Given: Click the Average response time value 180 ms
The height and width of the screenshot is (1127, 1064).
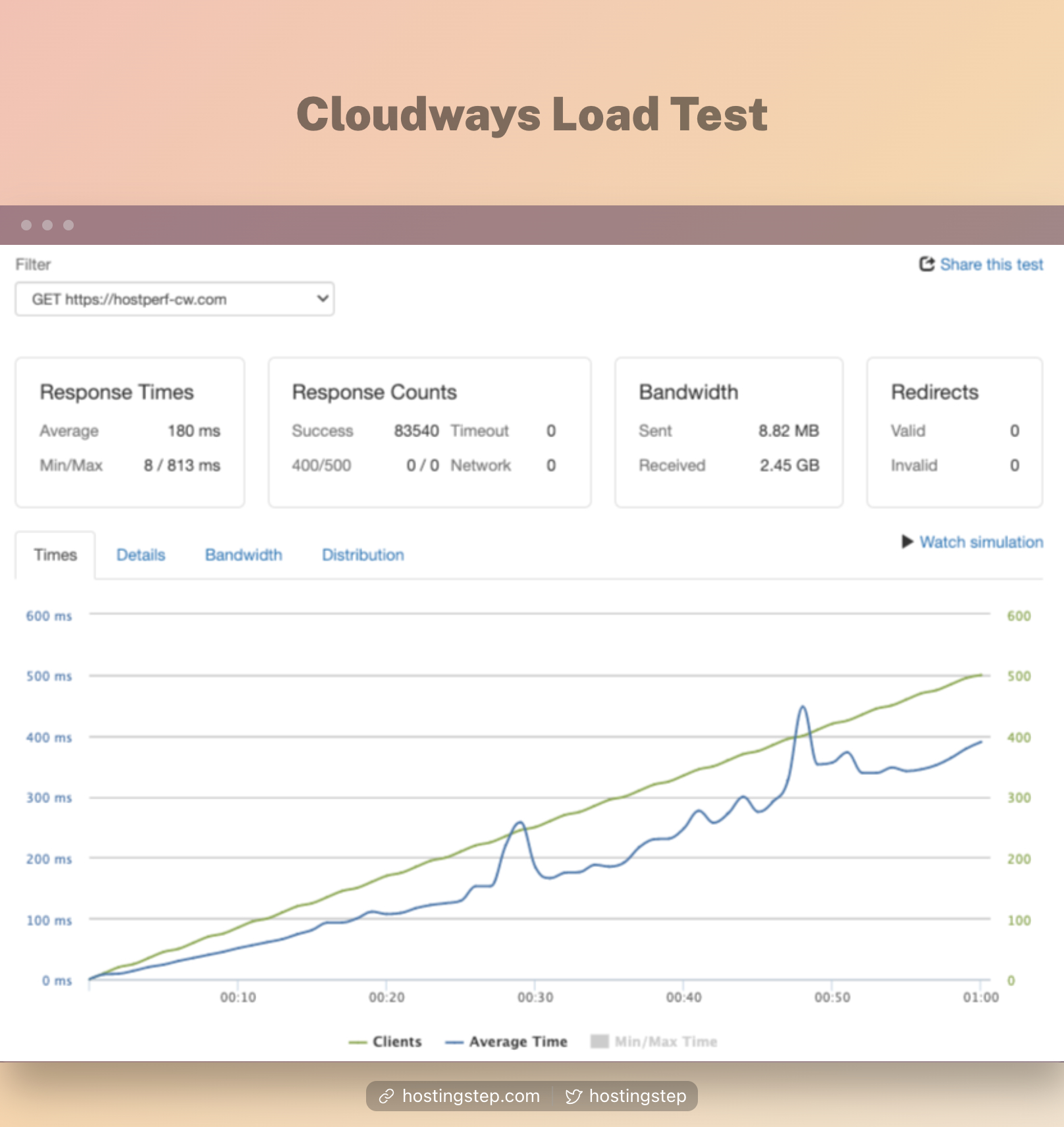Looking at the screenshot, I should pos(194,431).
